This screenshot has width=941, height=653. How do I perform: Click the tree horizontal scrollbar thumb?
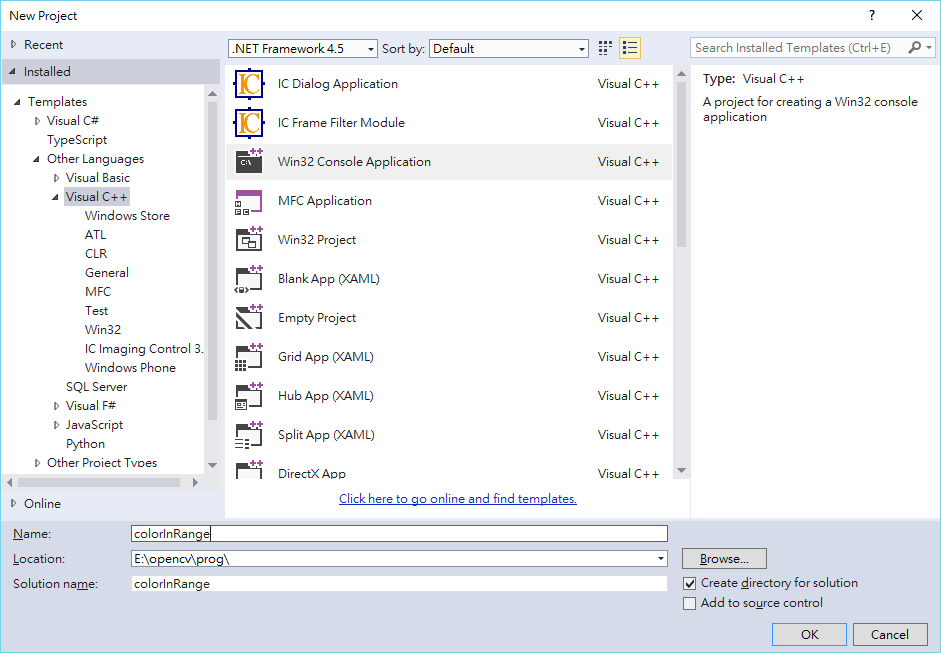pyautogui.click(x=99, y=483)
